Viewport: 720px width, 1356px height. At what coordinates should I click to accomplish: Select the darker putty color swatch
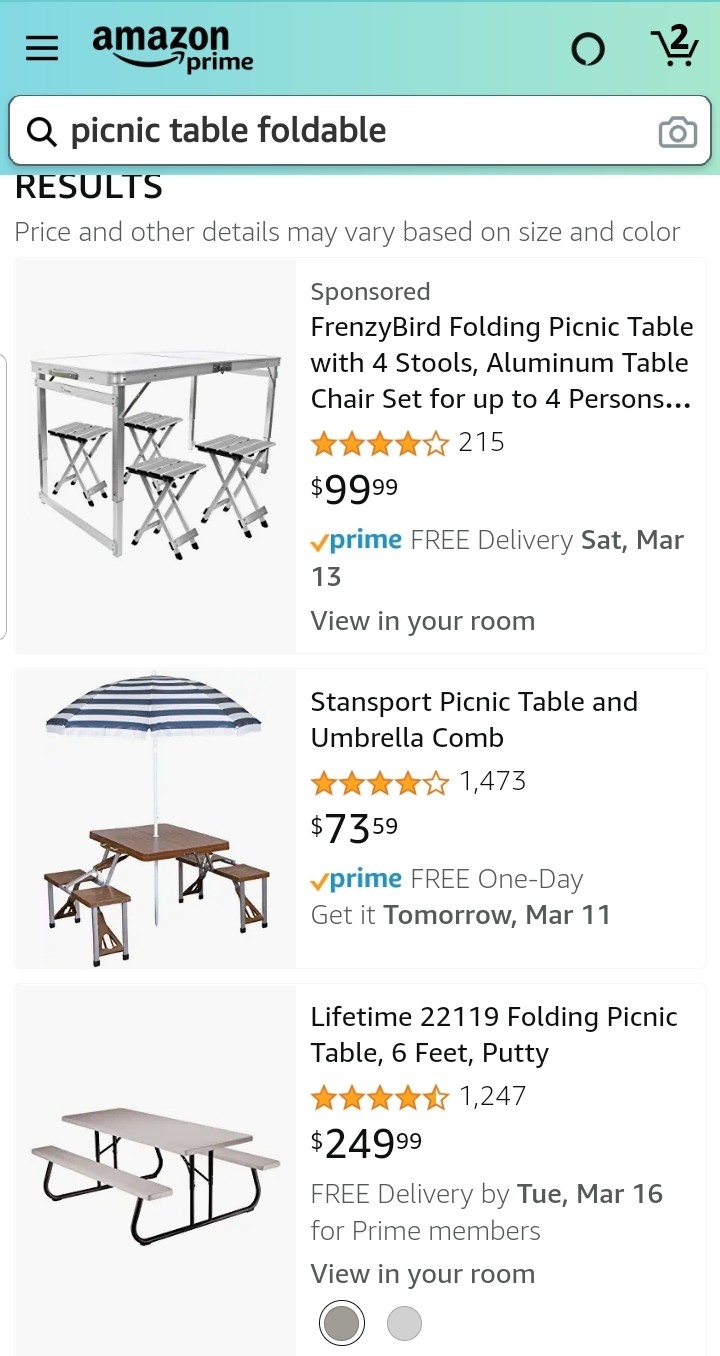[342, 1324]
